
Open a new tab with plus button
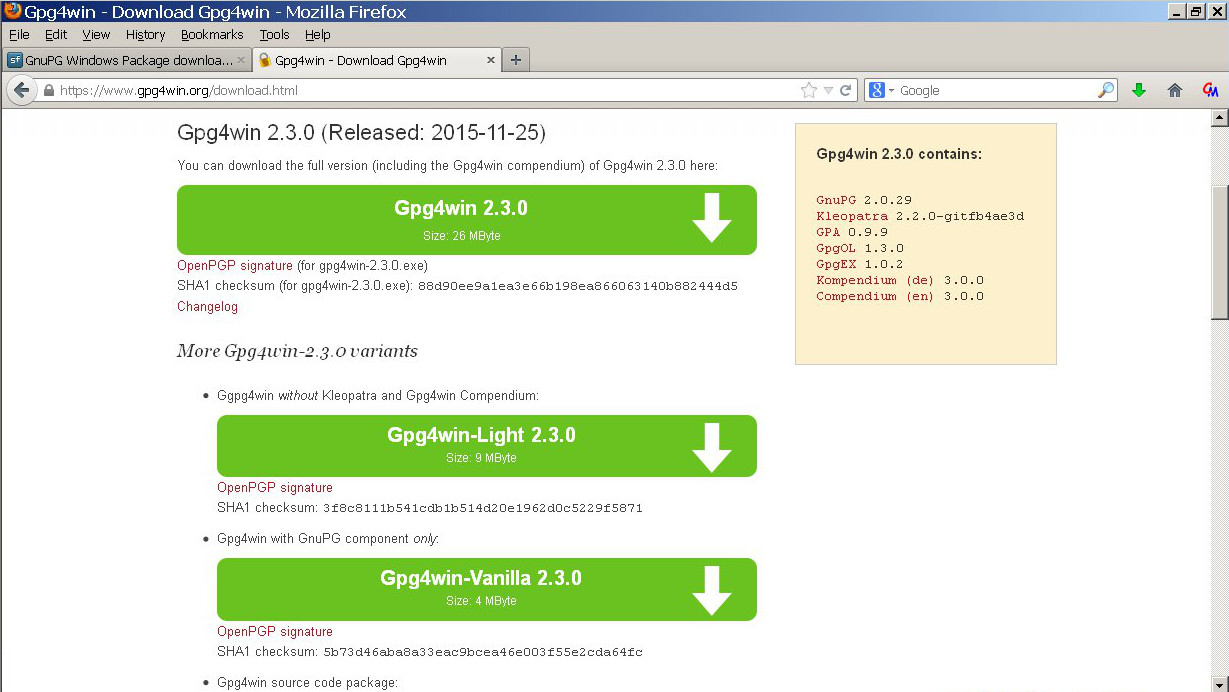click(x=516, y=60)
